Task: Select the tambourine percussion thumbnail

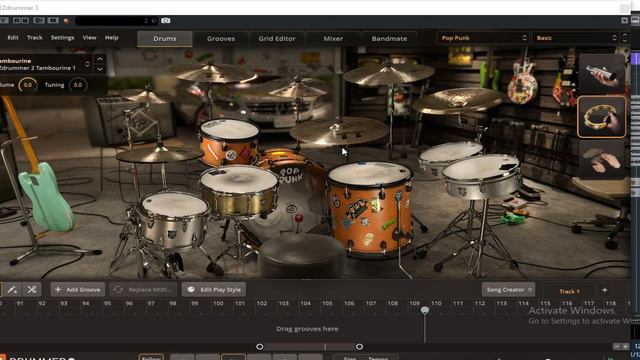Action: coord(602,117)
